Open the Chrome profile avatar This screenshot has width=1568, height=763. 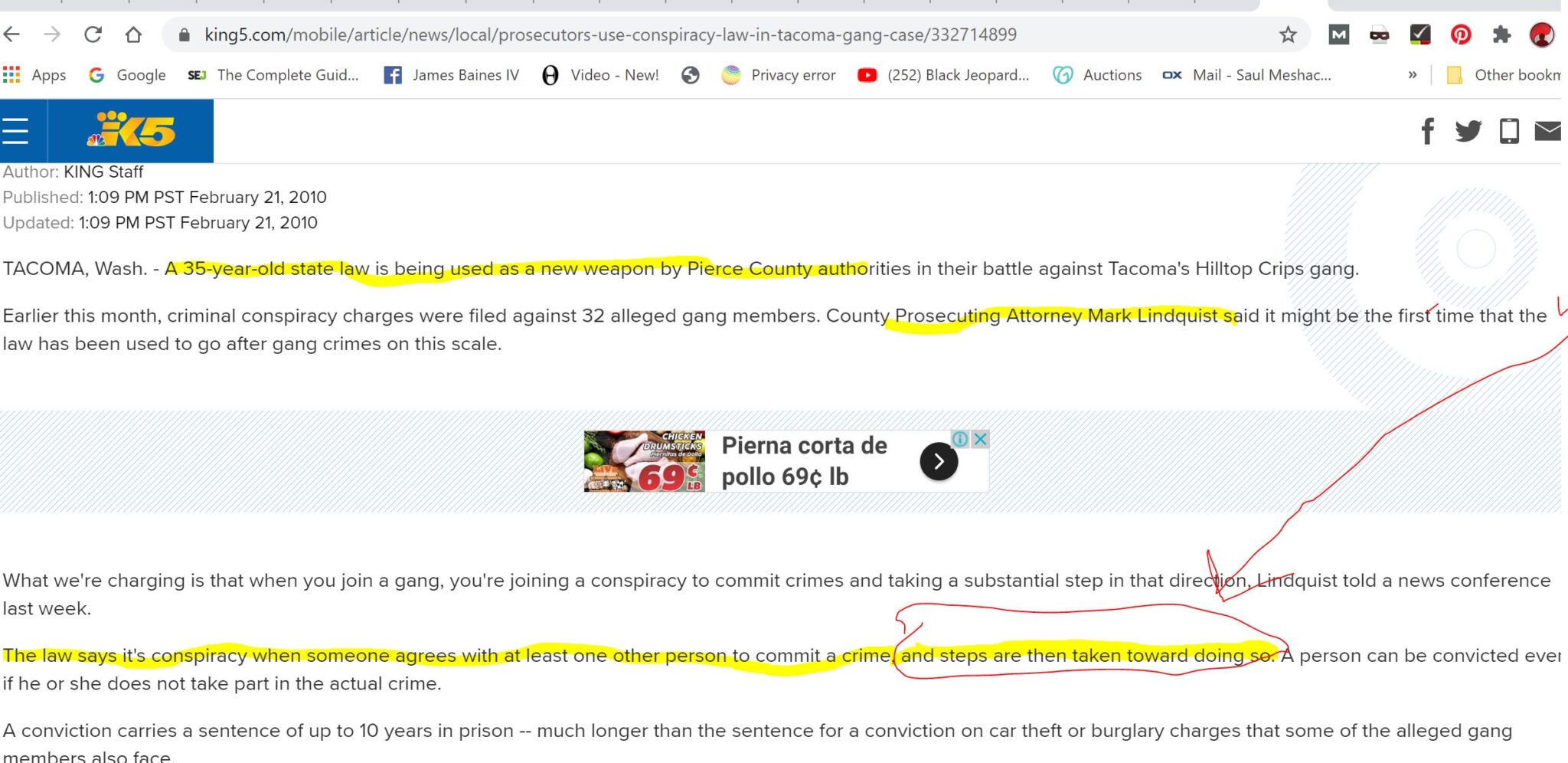(1542, 34)
